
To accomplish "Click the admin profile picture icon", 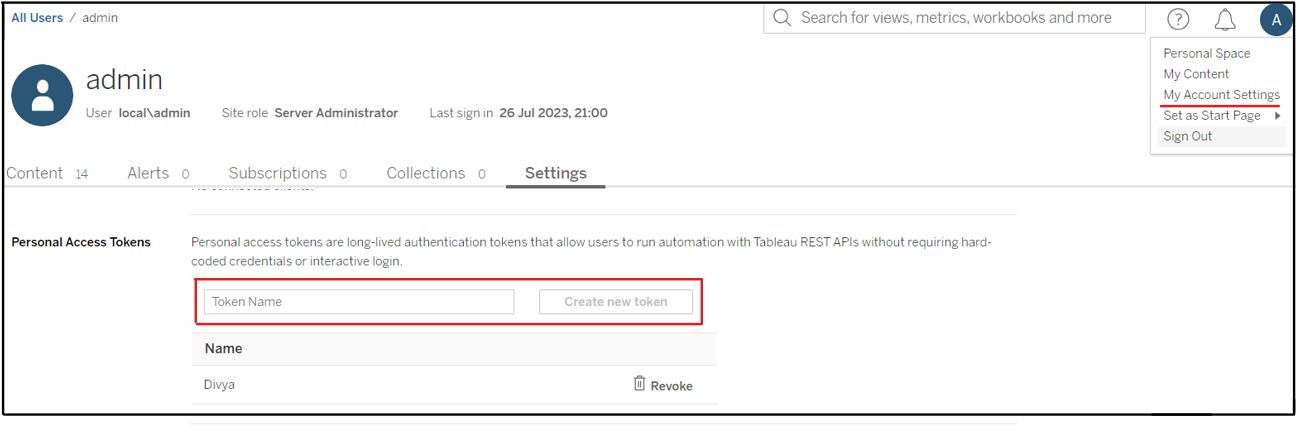I will 42,96.
